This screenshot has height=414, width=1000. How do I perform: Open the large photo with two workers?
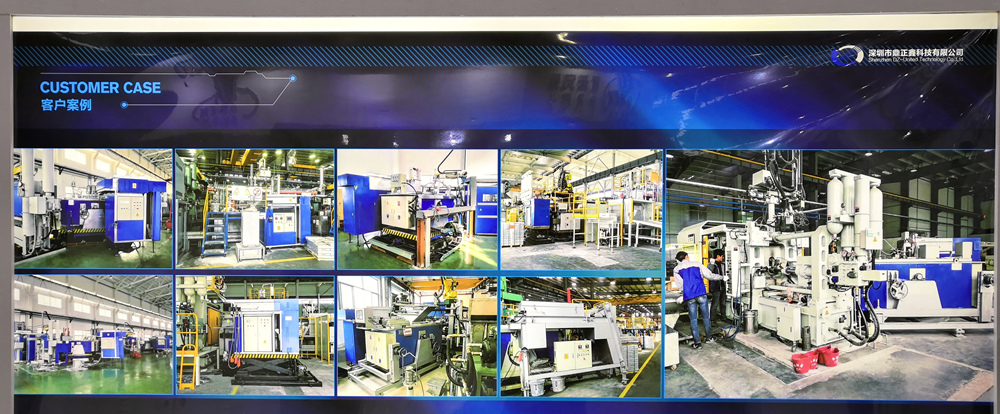tap(829, 274)
